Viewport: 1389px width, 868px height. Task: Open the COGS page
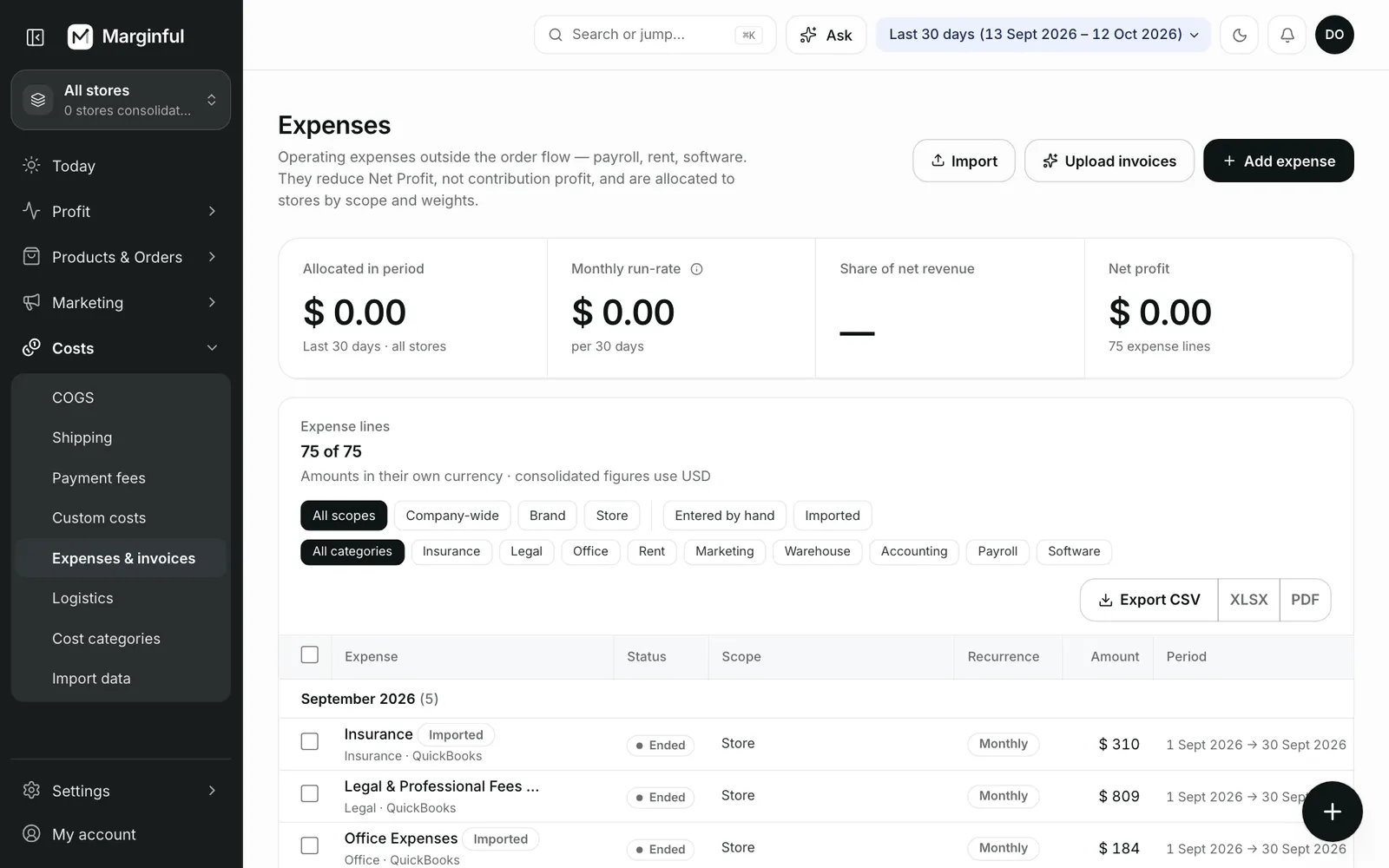coord(121,398)
